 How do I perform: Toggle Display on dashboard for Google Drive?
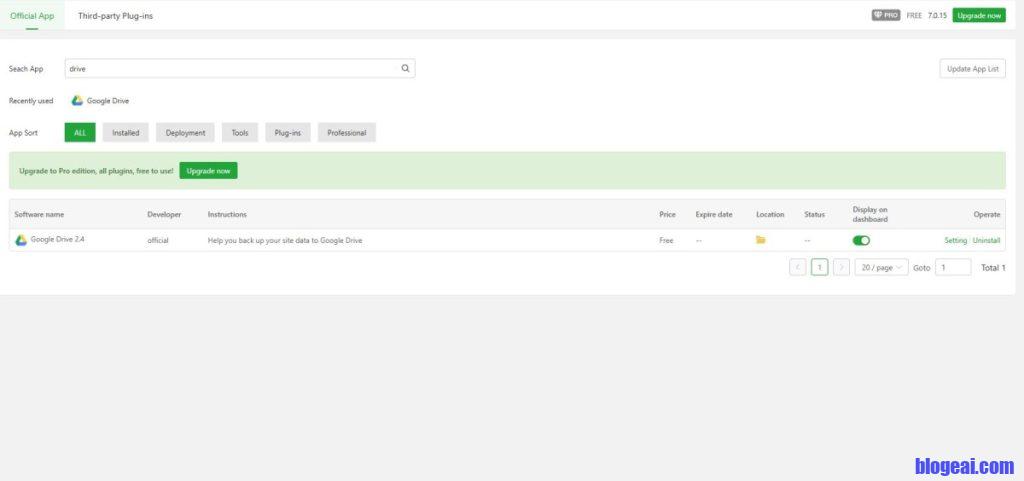click(861, 240)
